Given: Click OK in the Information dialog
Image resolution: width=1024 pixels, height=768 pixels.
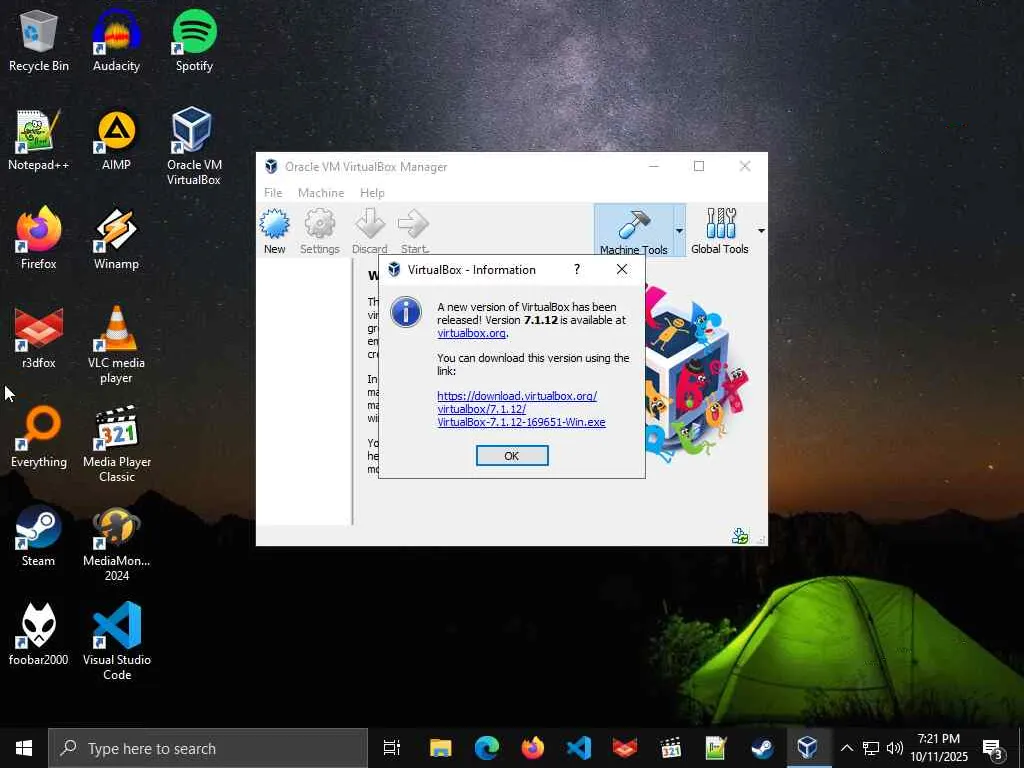Looking at the screenshot, I should (x=512, y=456).
